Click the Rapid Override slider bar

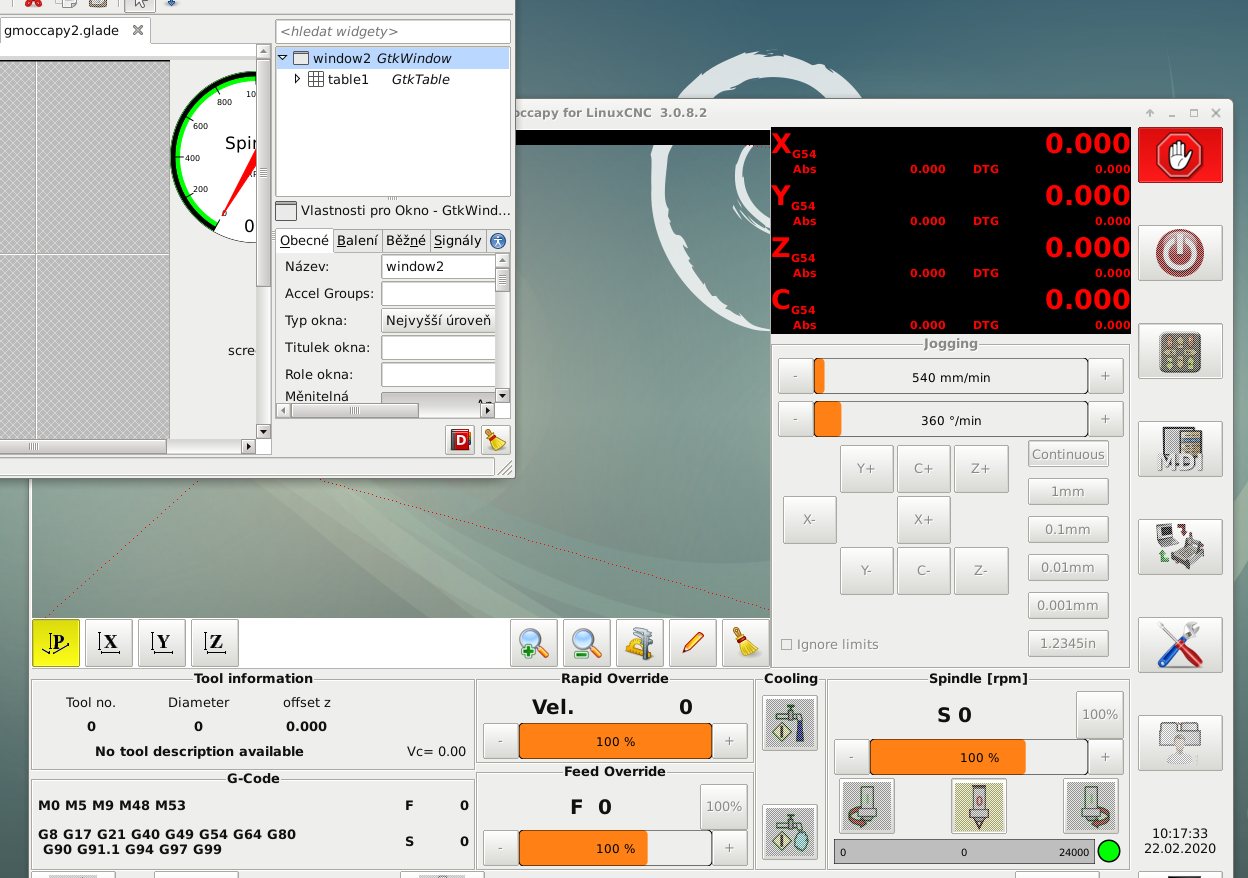(615, 742)
